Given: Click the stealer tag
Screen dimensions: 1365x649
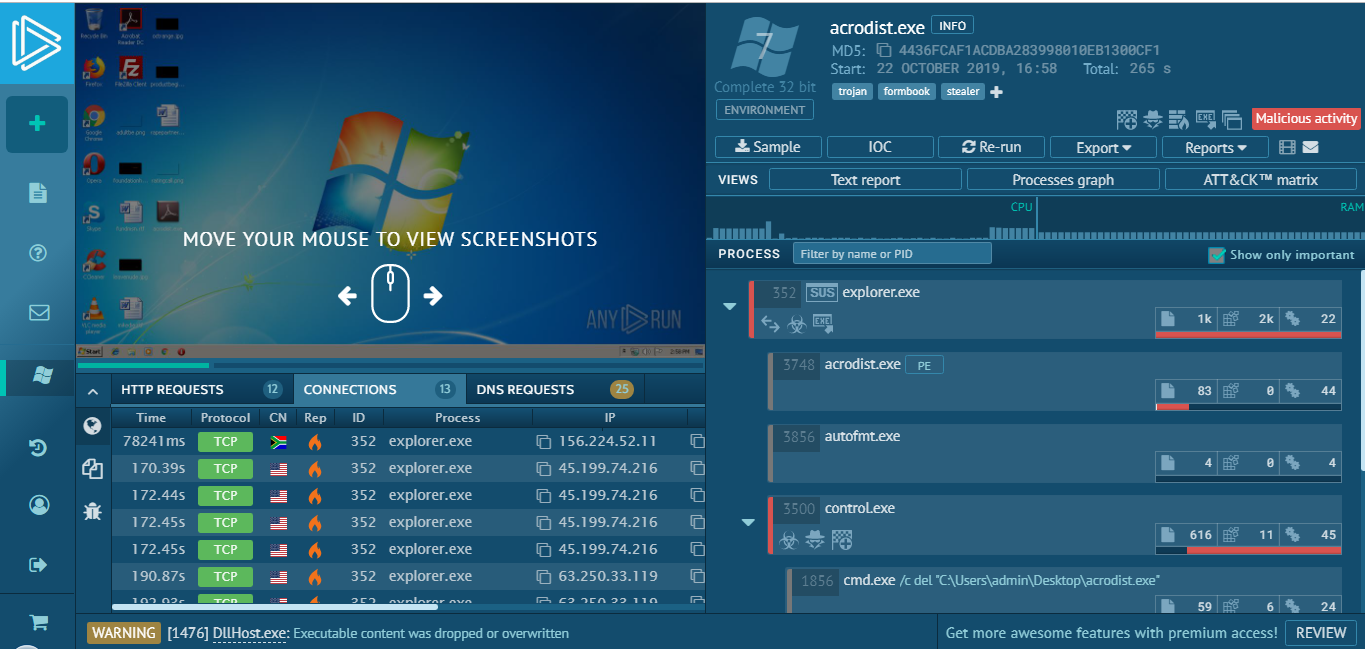Looking at the screenshot, I should point(962,91).
